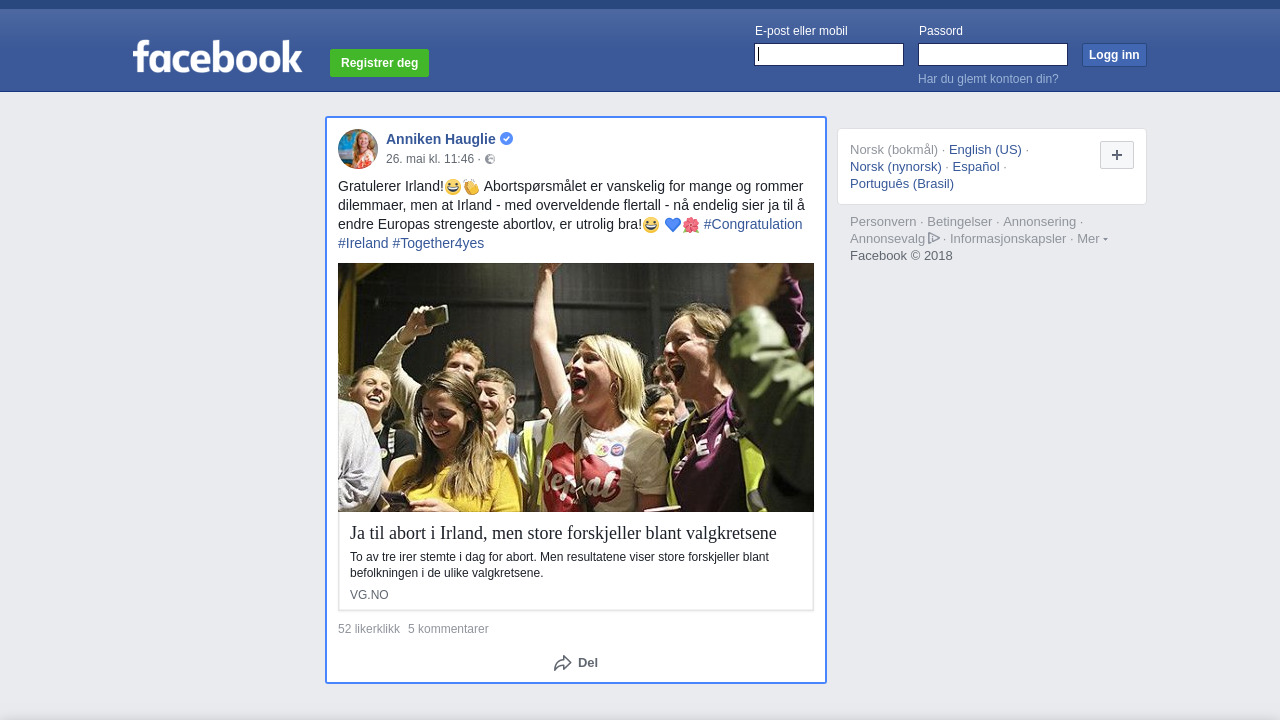Open the #Congratulation hashtag
The height and width of the screenshot is (720, 1280).
pos(752,224)
